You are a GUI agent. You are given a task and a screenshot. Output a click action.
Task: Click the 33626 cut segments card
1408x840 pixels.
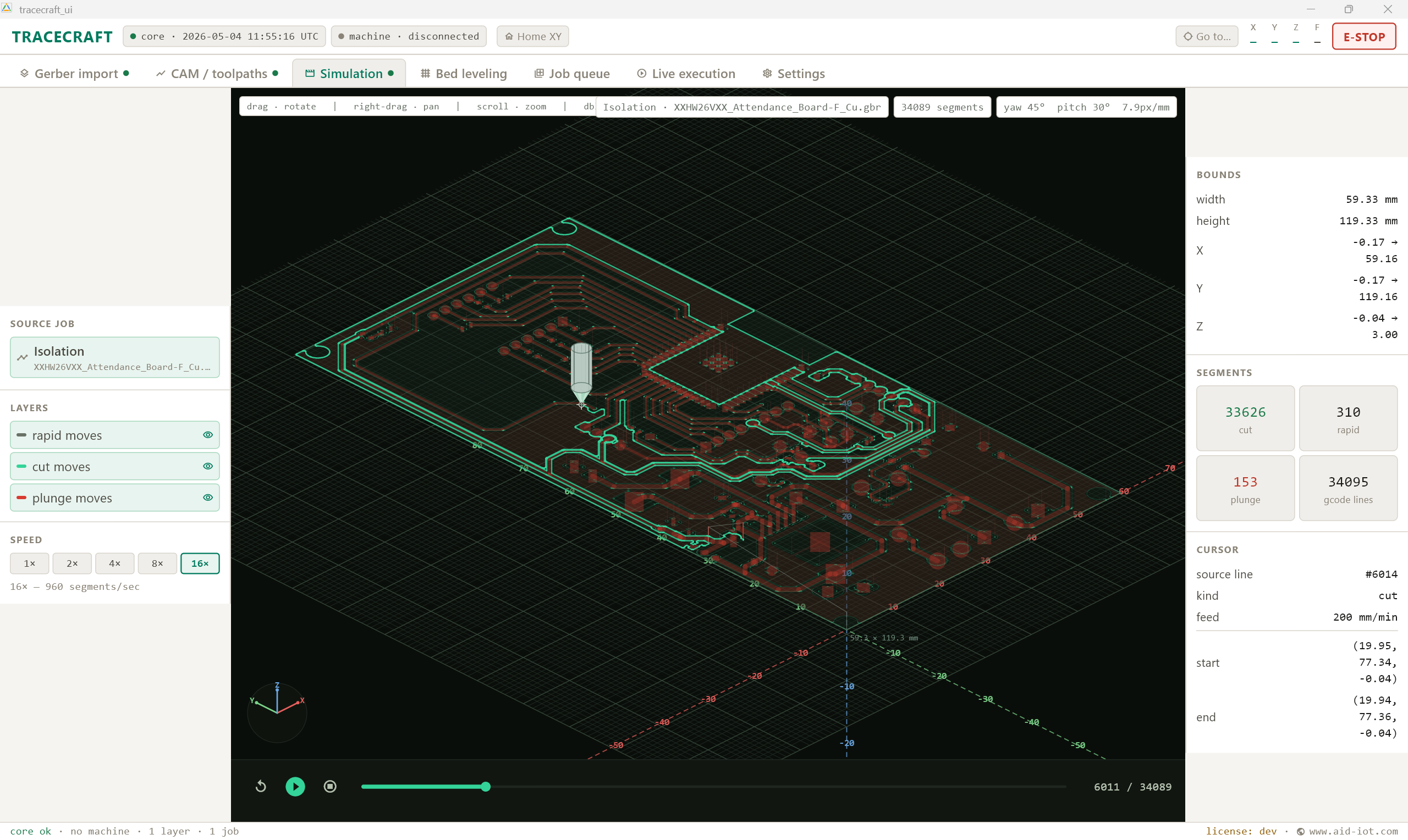click(1245, 418)
